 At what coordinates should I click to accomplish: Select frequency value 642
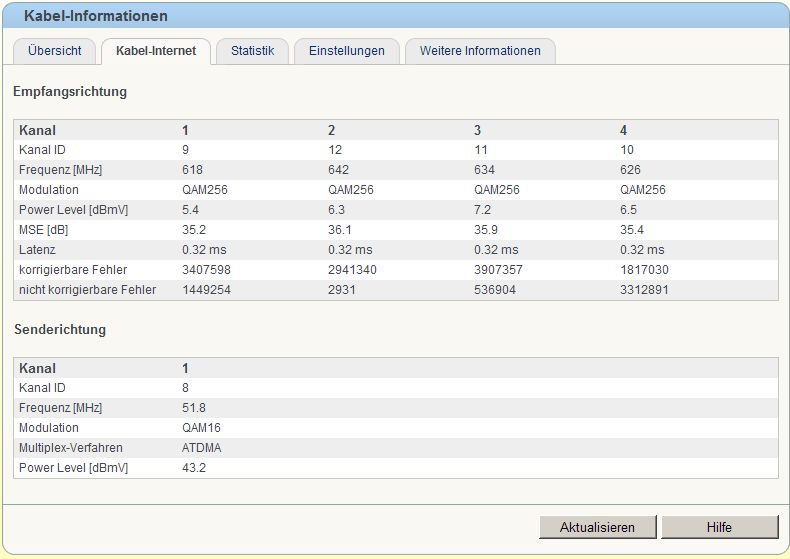pos(339,170)
